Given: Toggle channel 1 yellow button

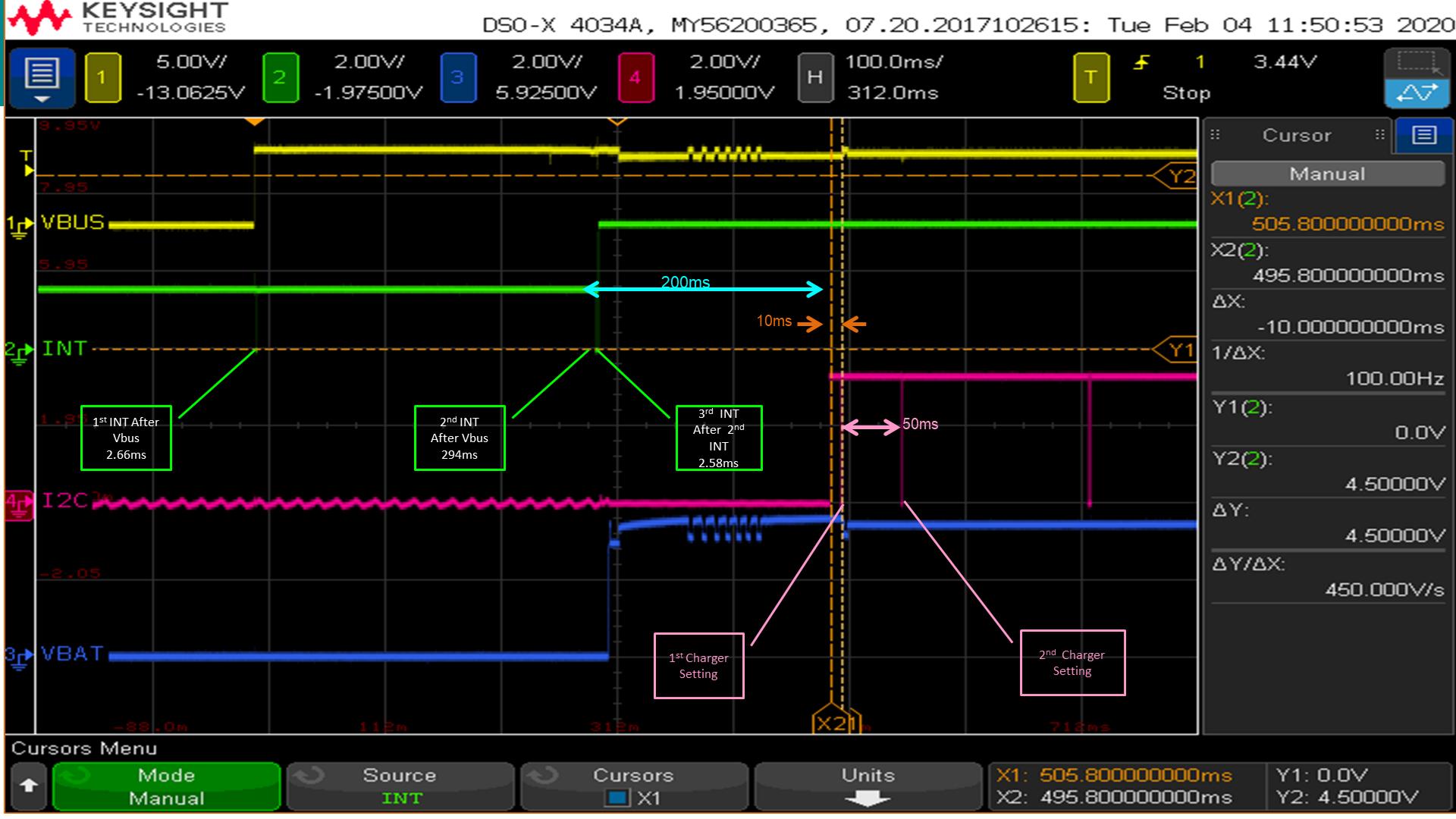Looking at the screenshot, I should [102, 77].
